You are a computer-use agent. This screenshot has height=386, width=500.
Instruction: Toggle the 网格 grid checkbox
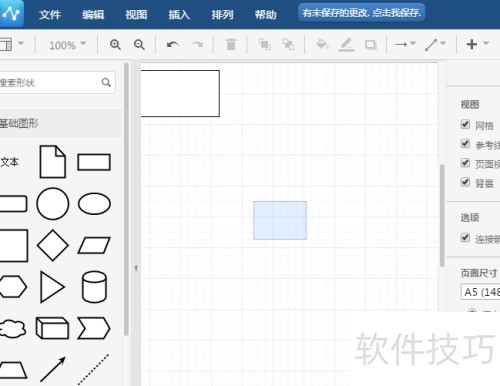point(465,124)
